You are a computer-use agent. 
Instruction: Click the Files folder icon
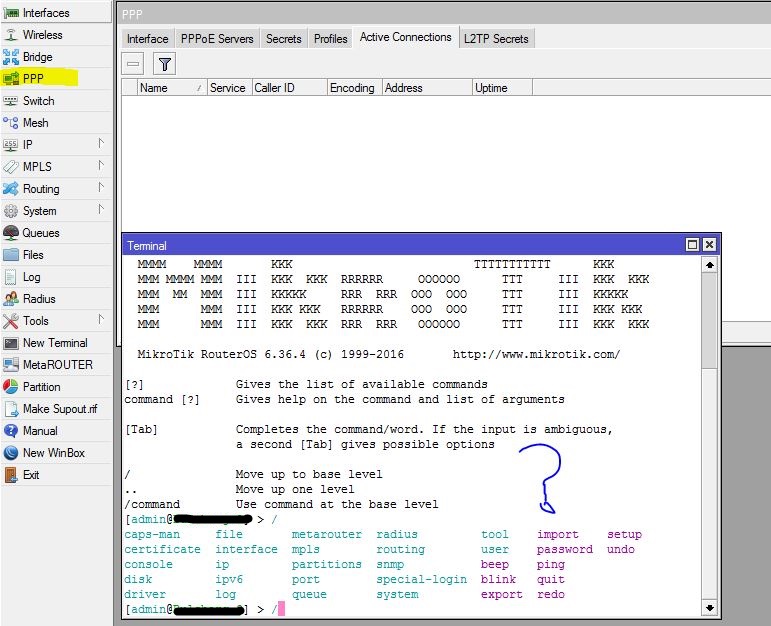click(x=11, y=255)
